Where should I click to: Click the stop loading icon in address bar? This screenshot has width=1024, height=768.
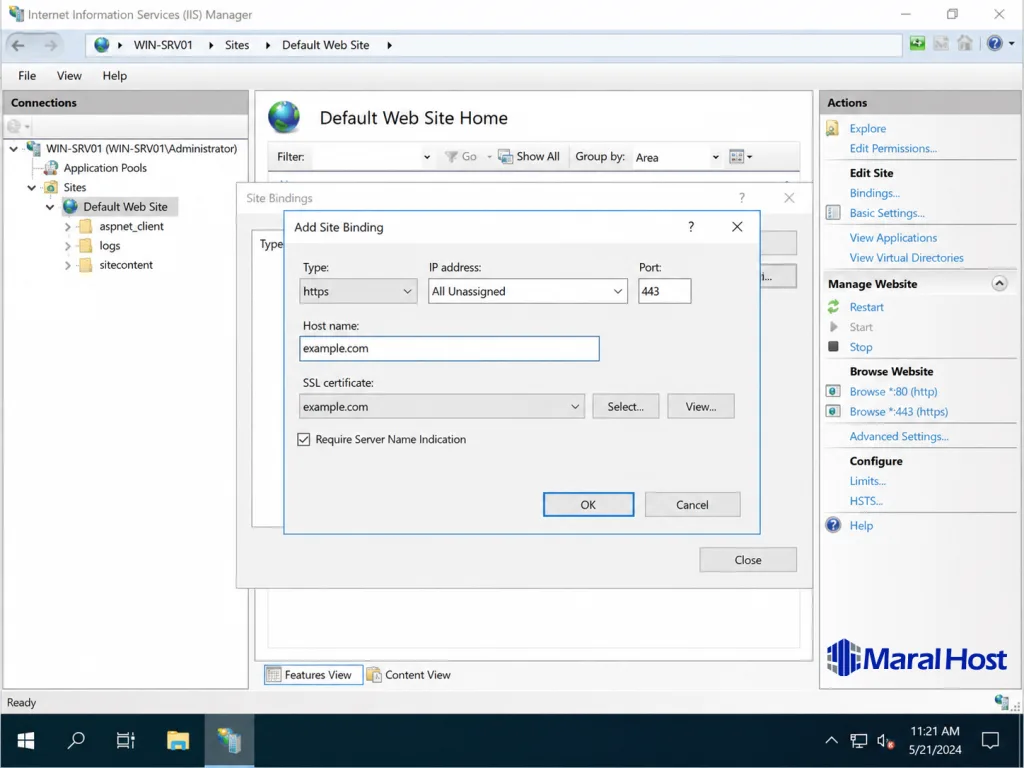coord(941,44)
